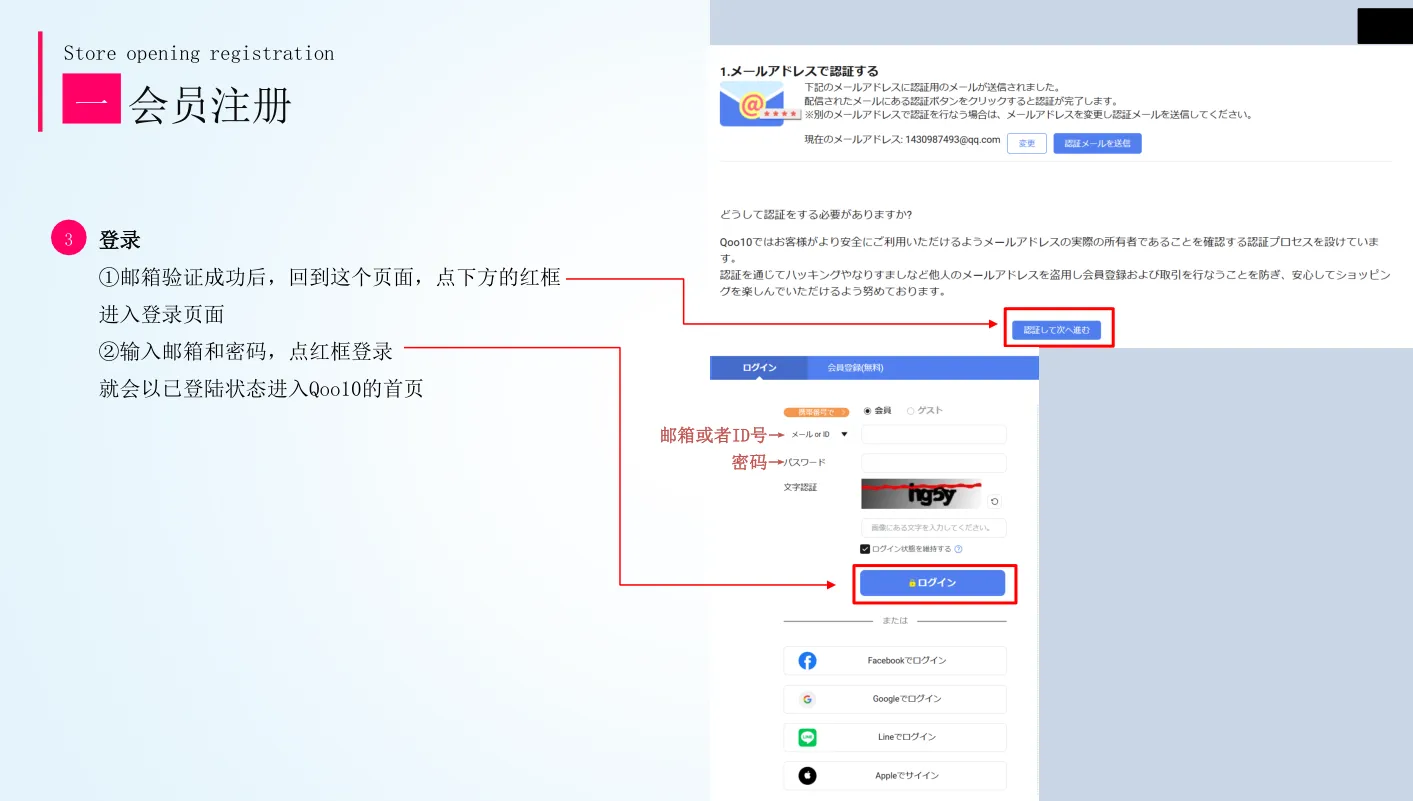Image resolution: width=1413 pixels, height=801 pixels.
Task: Click the text Store opening registration
Action: coord(199,54)
